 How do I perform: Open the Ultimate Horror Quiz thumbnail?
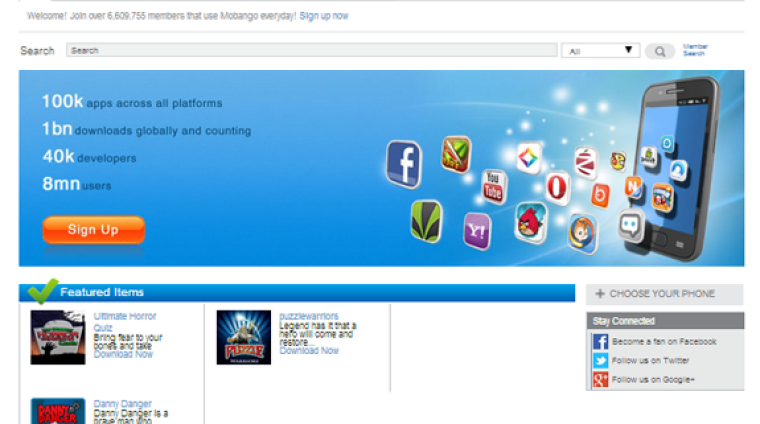[x=58, y=337]
